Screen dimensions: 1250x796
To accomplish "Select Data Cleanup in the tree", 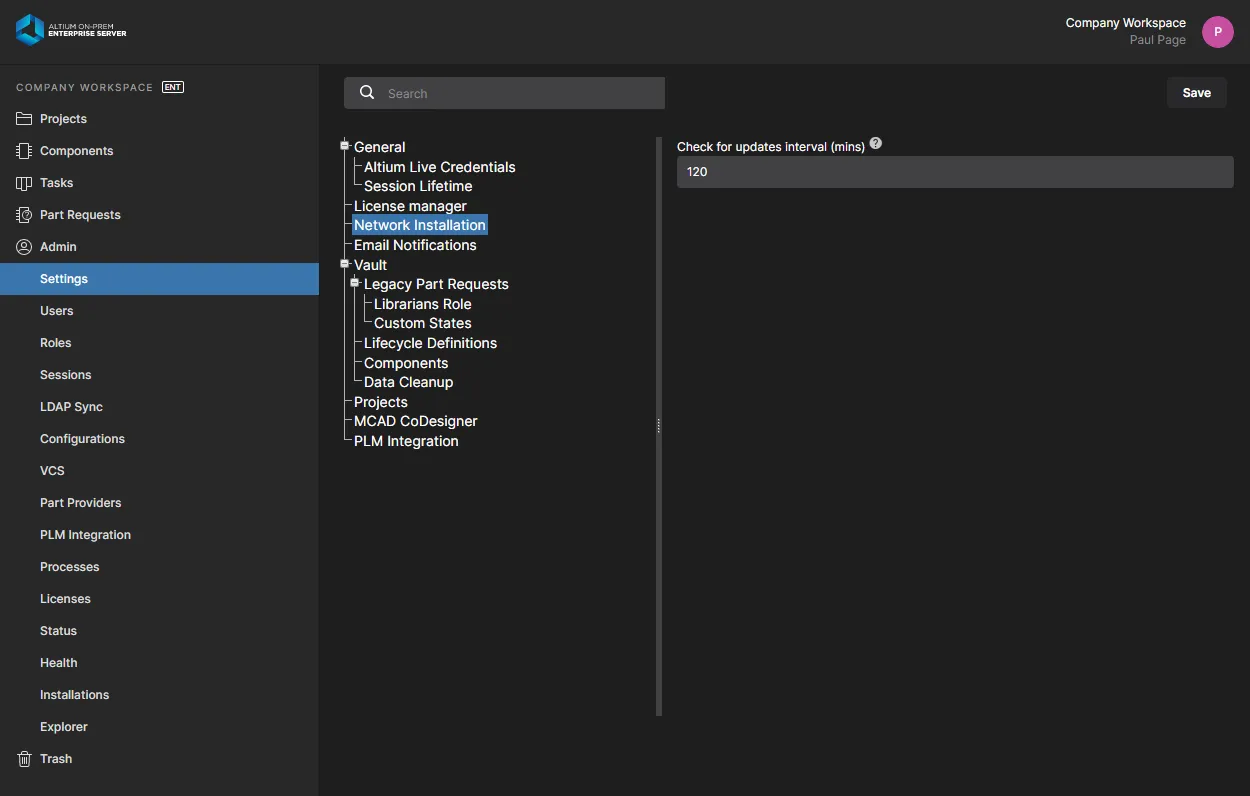I will coord(409,382).
